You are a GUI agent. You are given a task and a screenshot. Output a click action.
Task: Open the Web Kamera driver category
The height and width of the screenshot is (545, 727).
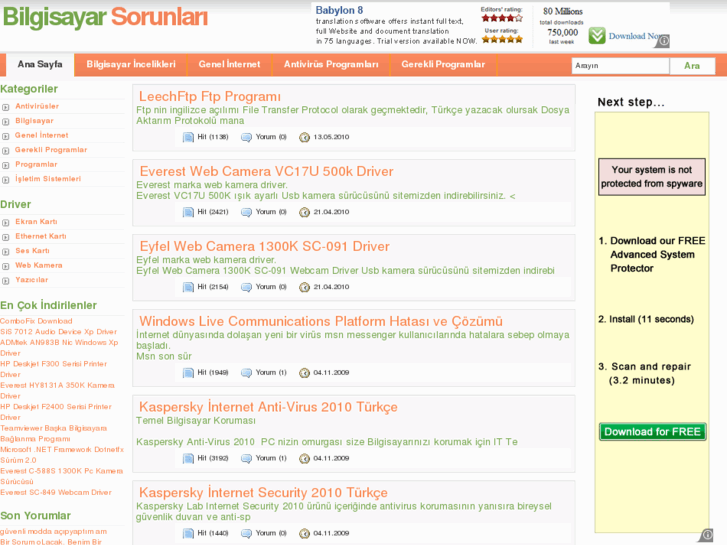pyautogui.click(x=39, y=265)
